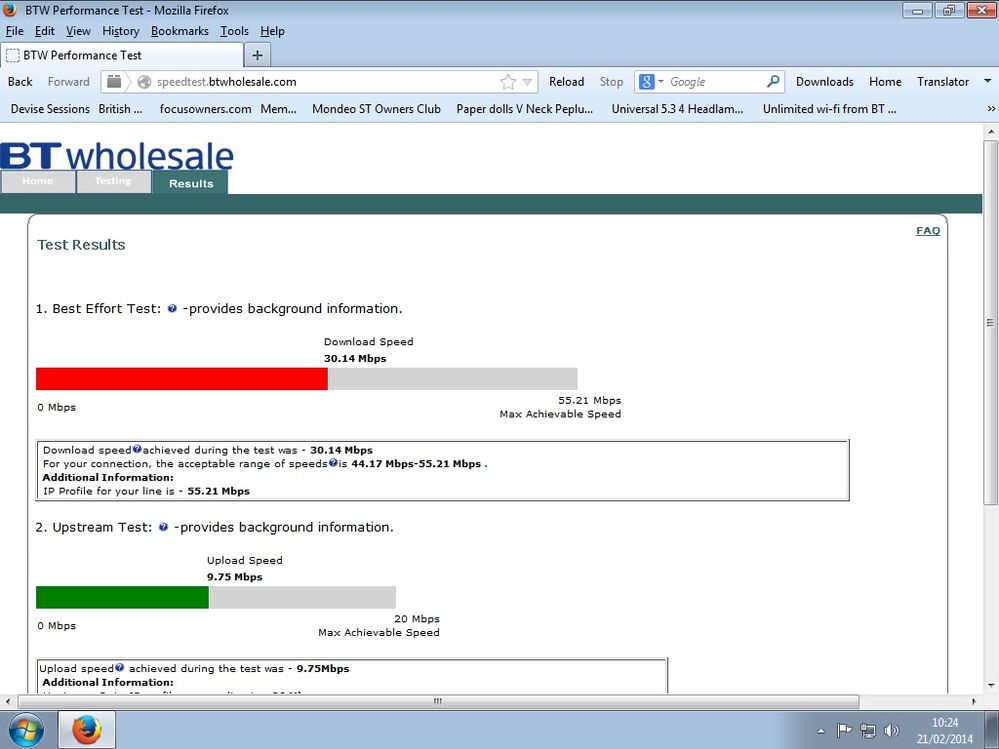Open the volume speaker tray icon
Viewport: 999px width, 749px height.
(891, 730)
